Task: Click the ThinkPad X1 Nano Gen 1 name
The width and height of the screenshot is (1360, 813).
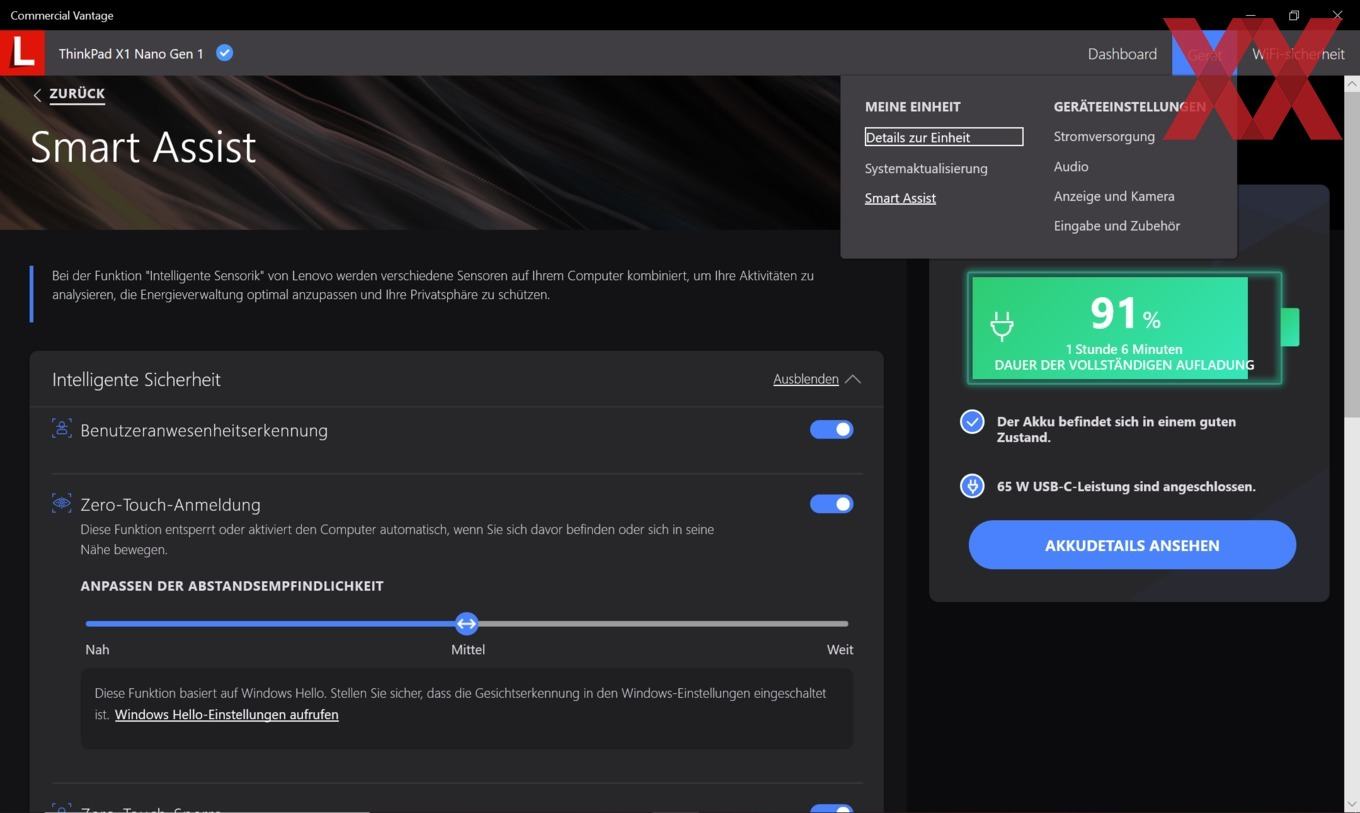Action: pos(131,54)
